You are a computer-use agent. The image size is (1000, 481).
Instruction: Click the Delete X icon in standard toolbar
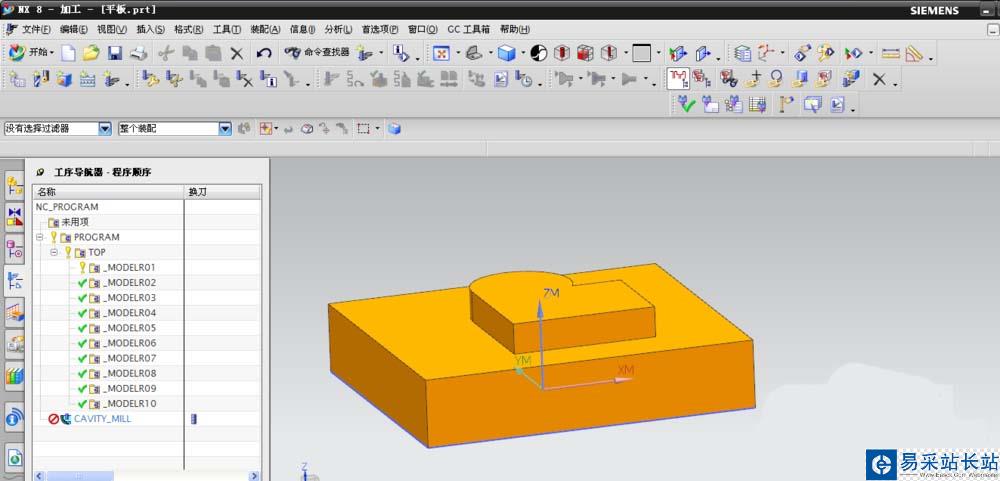coord(237,53)
